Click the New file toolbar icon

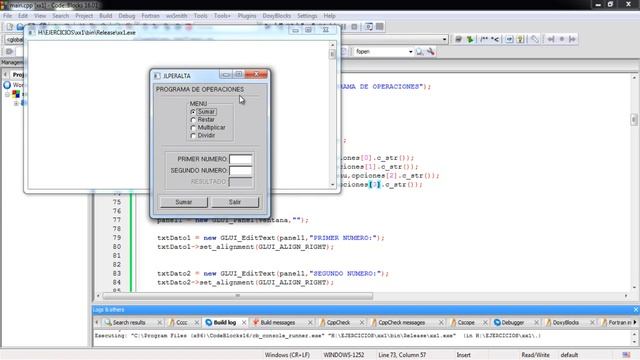[9, 27]
